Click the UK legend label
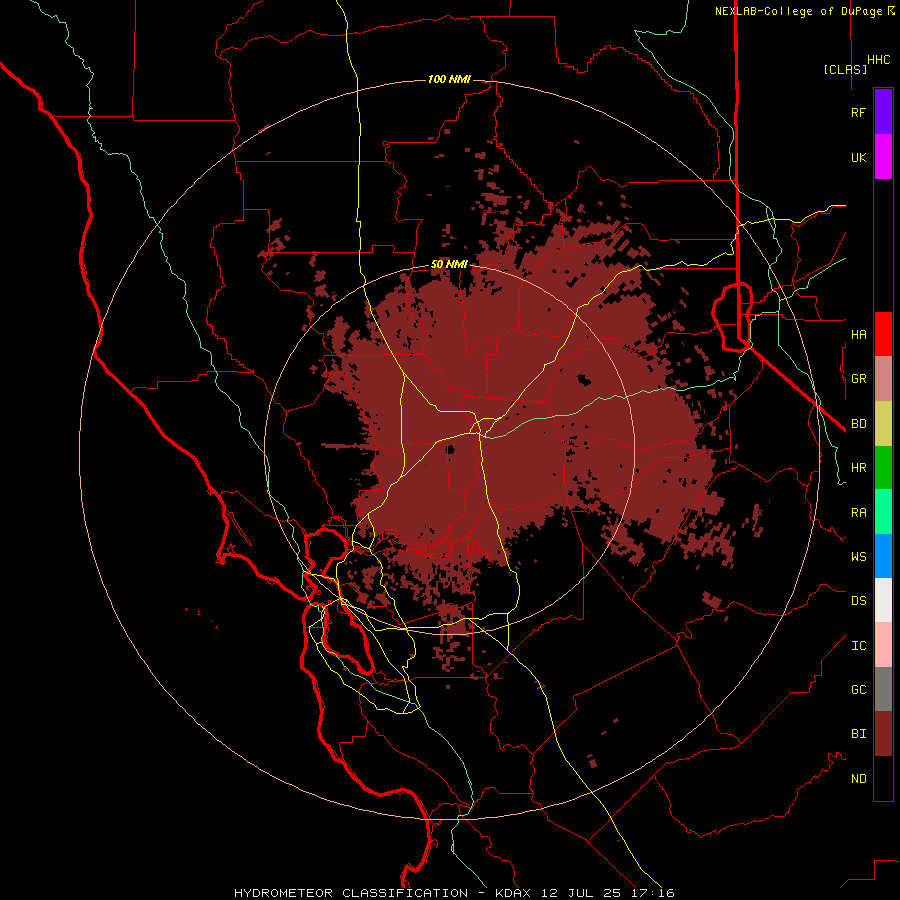Screen dimensions: 900x900 coord(858,157)
